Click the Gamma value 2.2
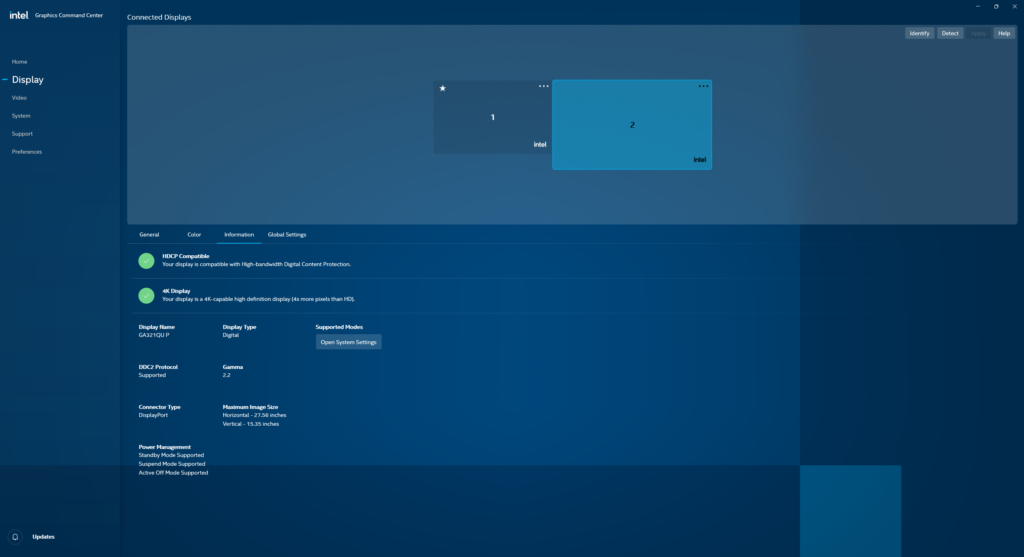 227,375
